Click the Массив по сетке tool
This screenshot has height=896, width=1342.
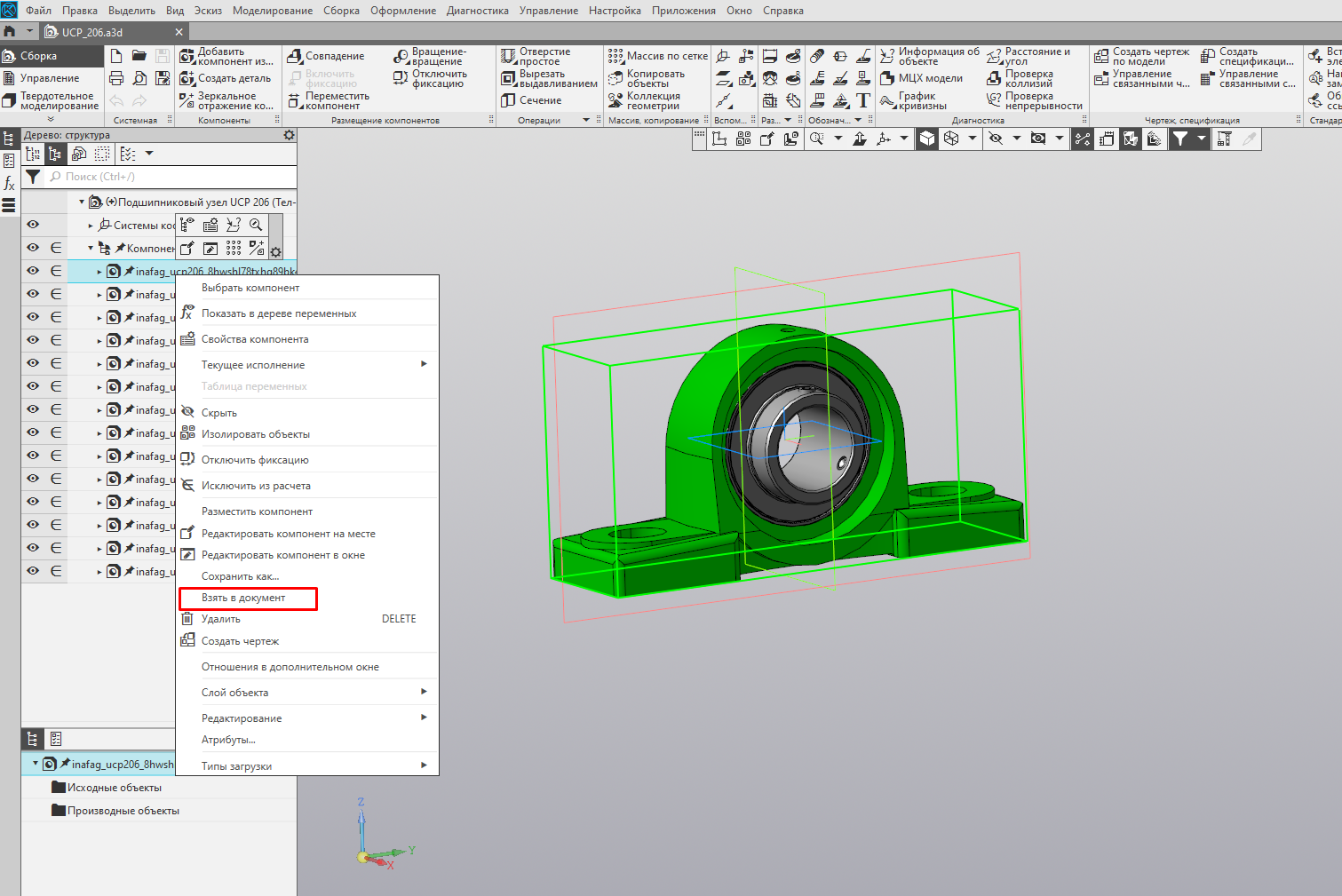(x=658, y=56)
